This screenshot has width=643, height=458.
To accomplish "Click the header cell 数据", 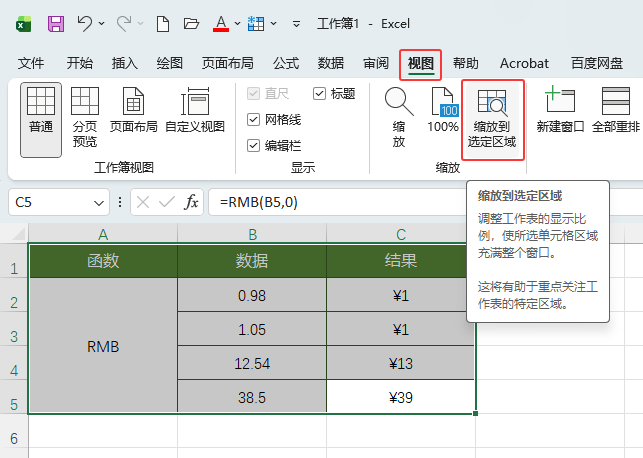I will coord(252,261).
